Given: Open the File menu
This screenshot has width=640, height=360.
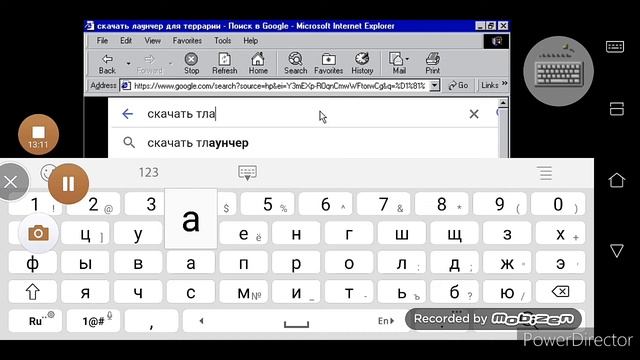Looking at the screenshot, I should (x=102, y=41).
